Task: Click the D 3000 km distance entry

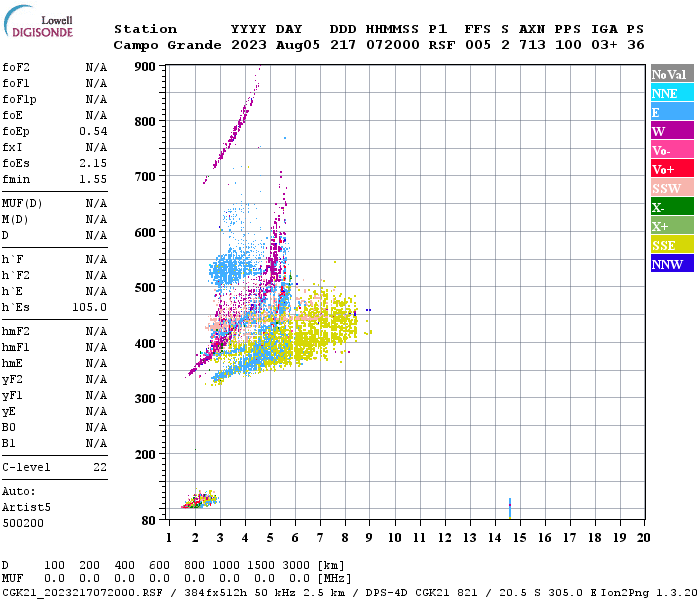Action: coord(296,566)
